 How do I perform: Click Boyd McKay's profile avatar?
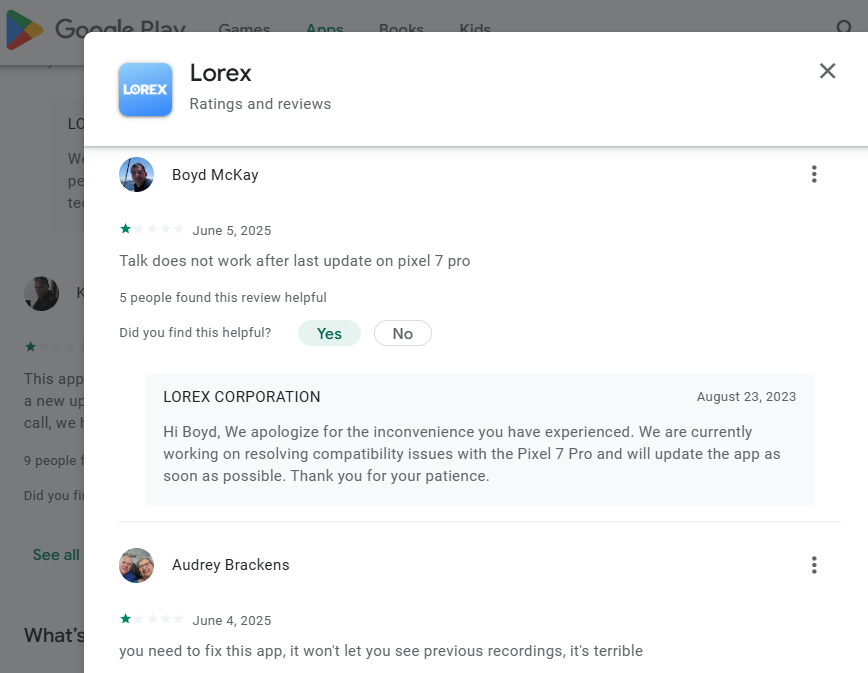click(136, 173)
